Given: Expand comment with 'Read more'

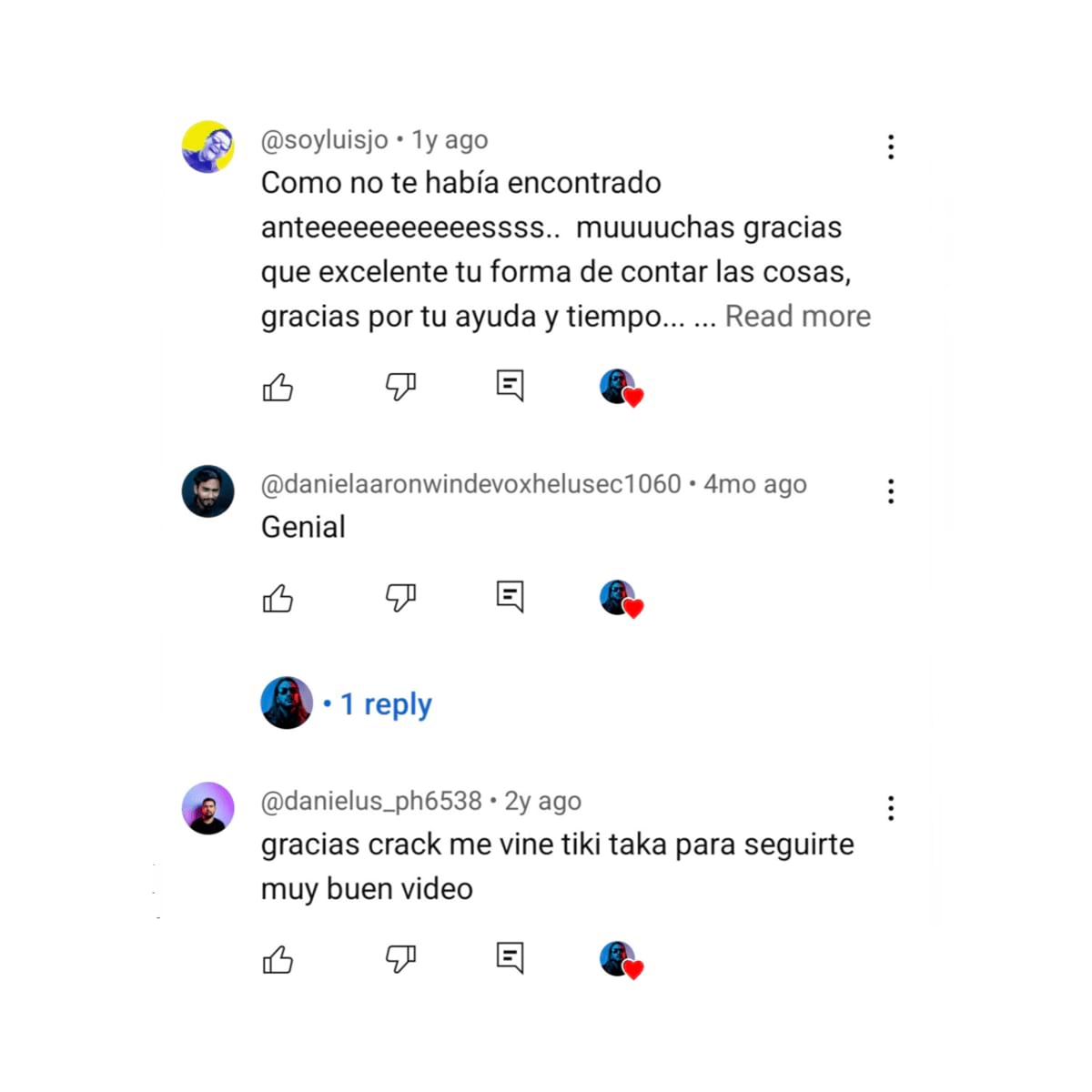Looking at the screenshot, I should [798, 316].
